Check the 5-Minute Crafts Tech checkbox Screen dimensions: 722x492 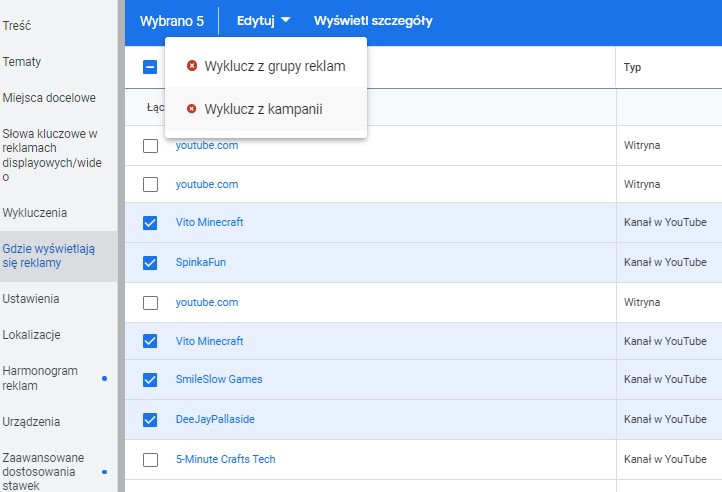150,460
